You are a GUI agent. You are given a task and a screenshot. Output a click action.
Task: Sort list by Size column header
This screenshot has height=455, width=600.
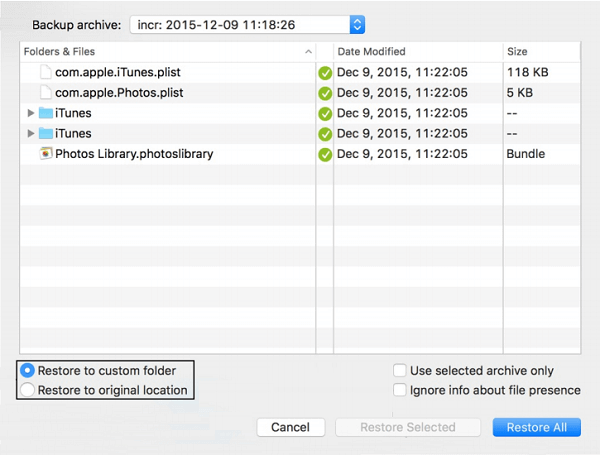click(540, 51)
